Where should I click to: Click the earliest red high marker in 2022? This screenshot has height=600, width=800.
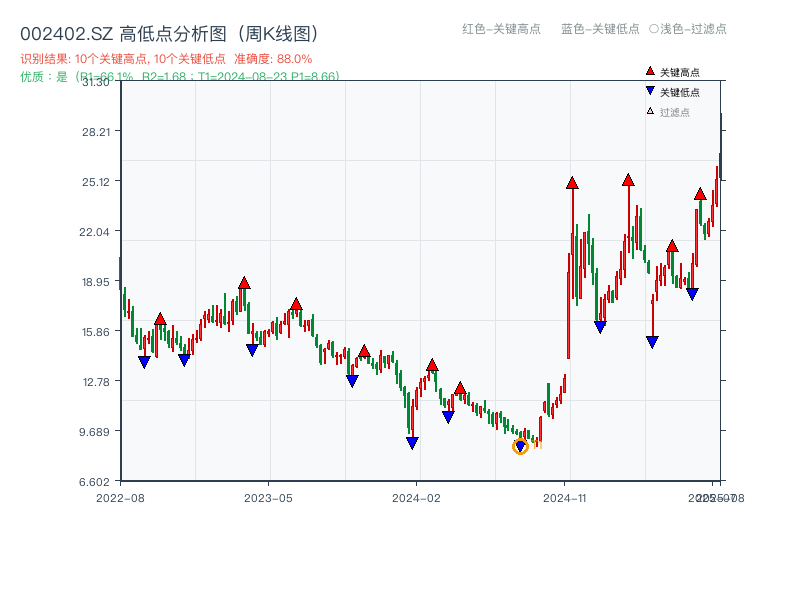160,319
